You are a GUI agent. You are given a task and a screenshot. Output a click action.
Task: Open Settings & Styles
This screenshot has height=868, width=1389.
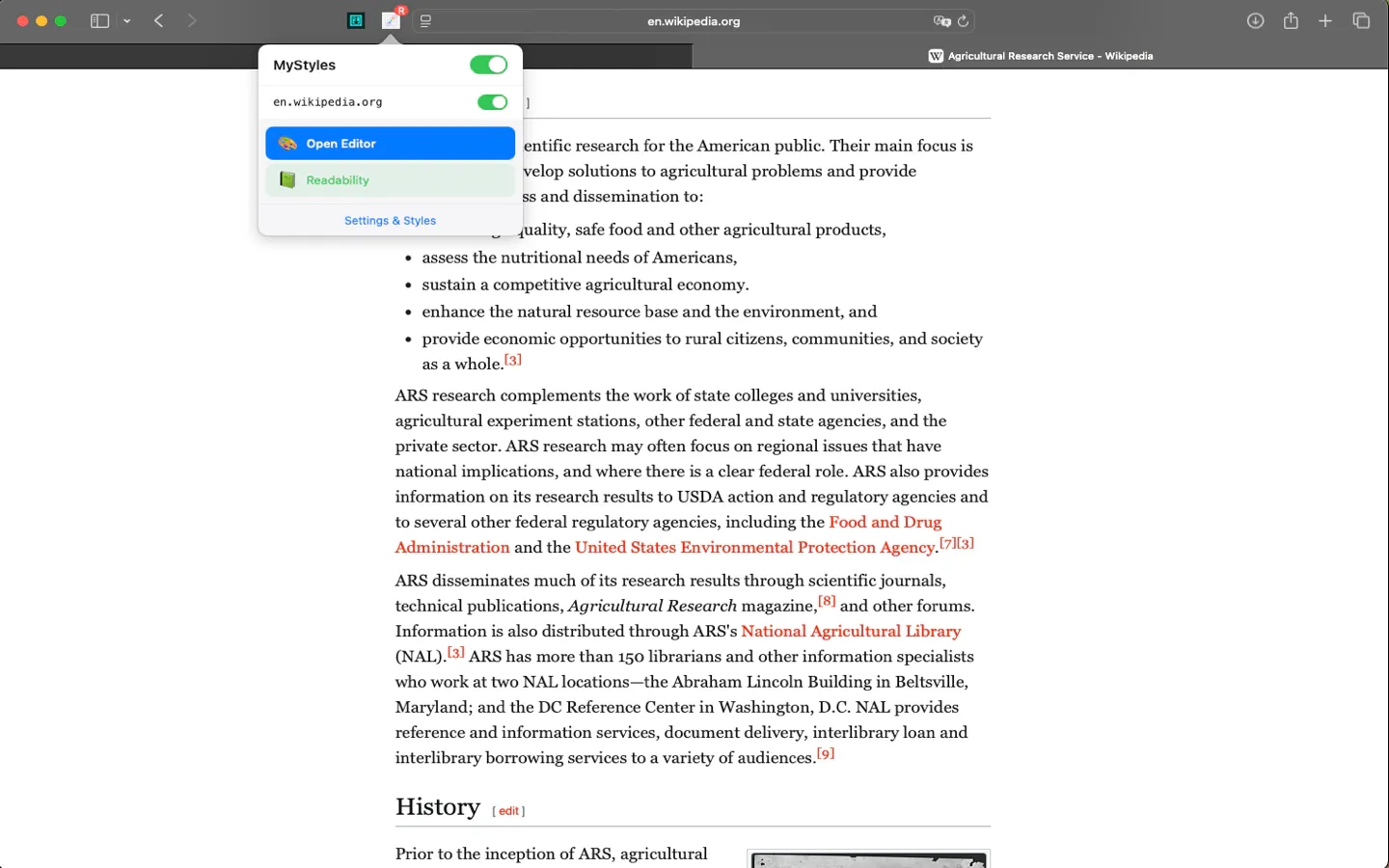[390, 221]
